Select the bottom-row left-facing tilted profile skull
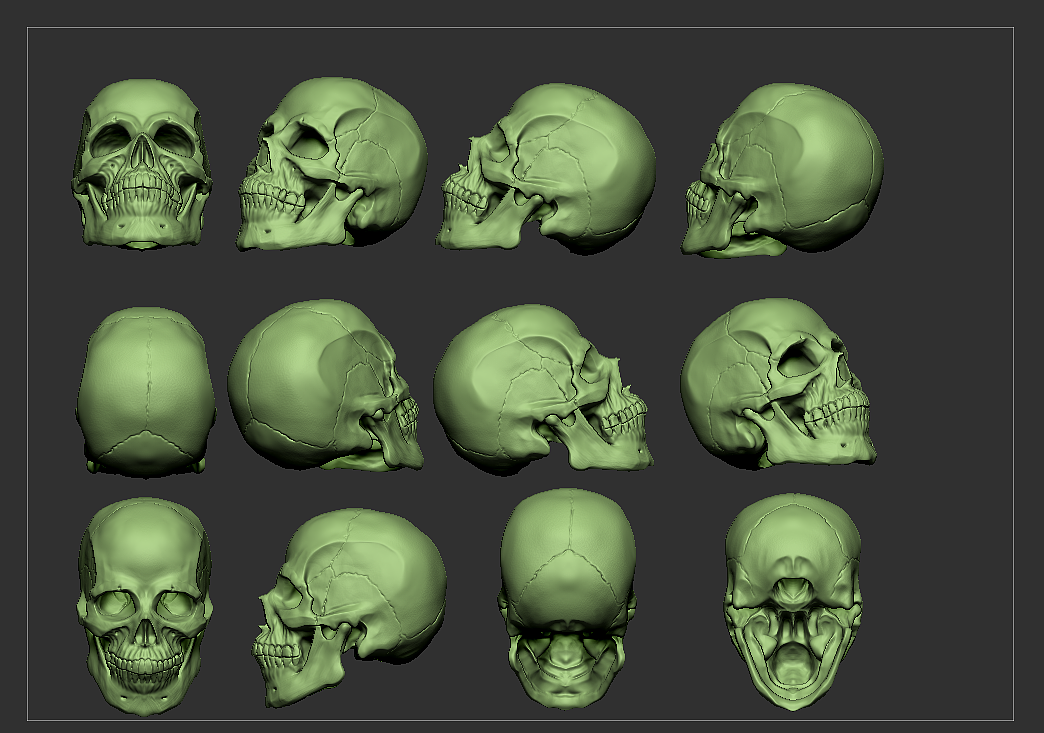 coord(349,608)
